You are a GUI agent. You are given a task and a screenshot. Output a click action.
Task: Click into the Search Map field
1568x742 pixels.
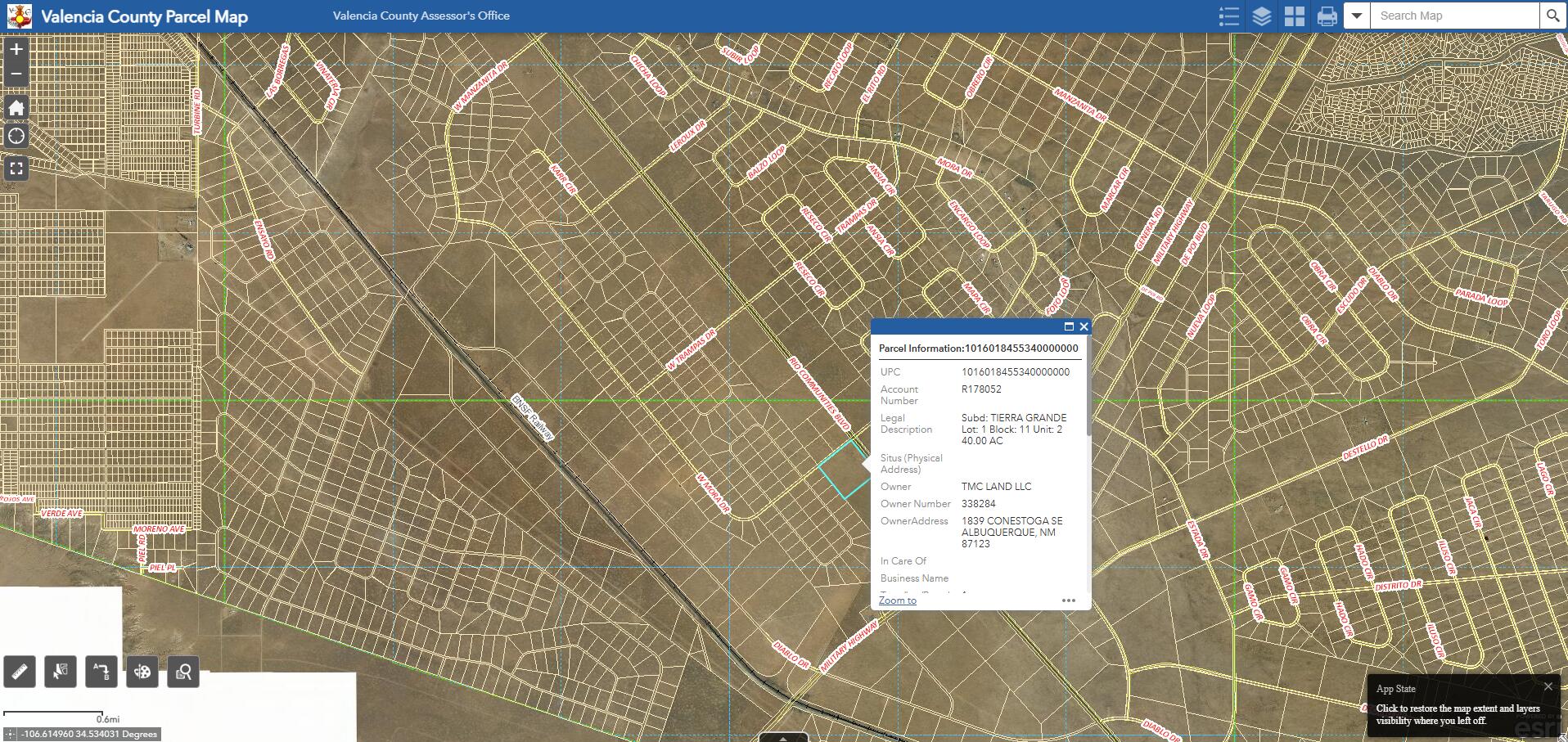pos(1453,16)
